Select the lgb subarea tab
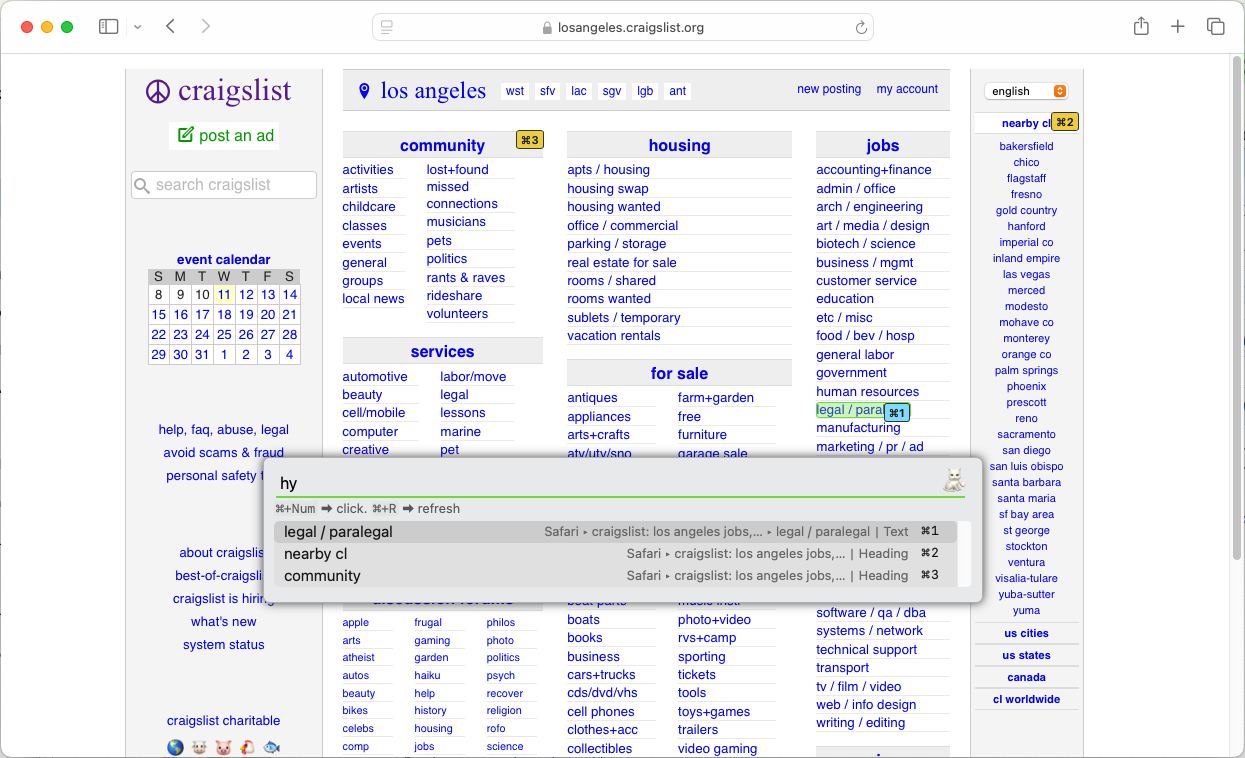 645,91
